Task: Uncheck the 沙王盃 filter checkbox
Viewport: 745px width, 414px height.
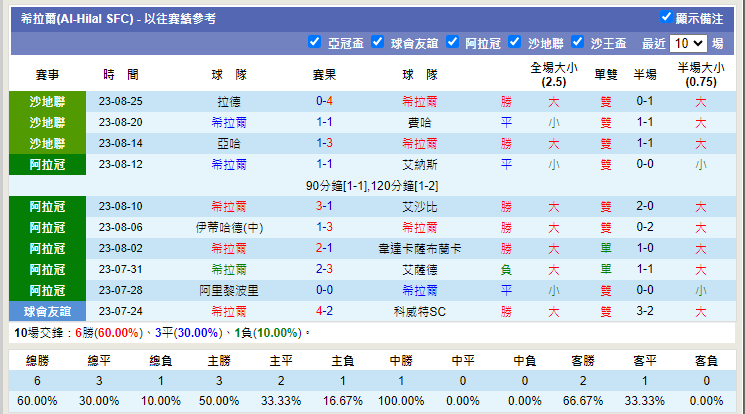Action: pyautogui.click(x=577, y=42)
